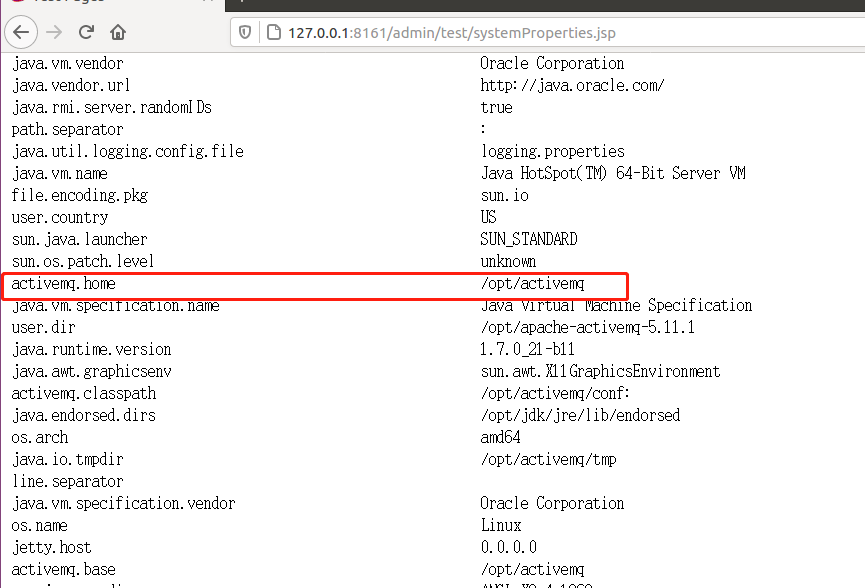Open the tracking protection shield icon
Image resolution: width=865 pixels, height=588 pixels.
point(246,33)
